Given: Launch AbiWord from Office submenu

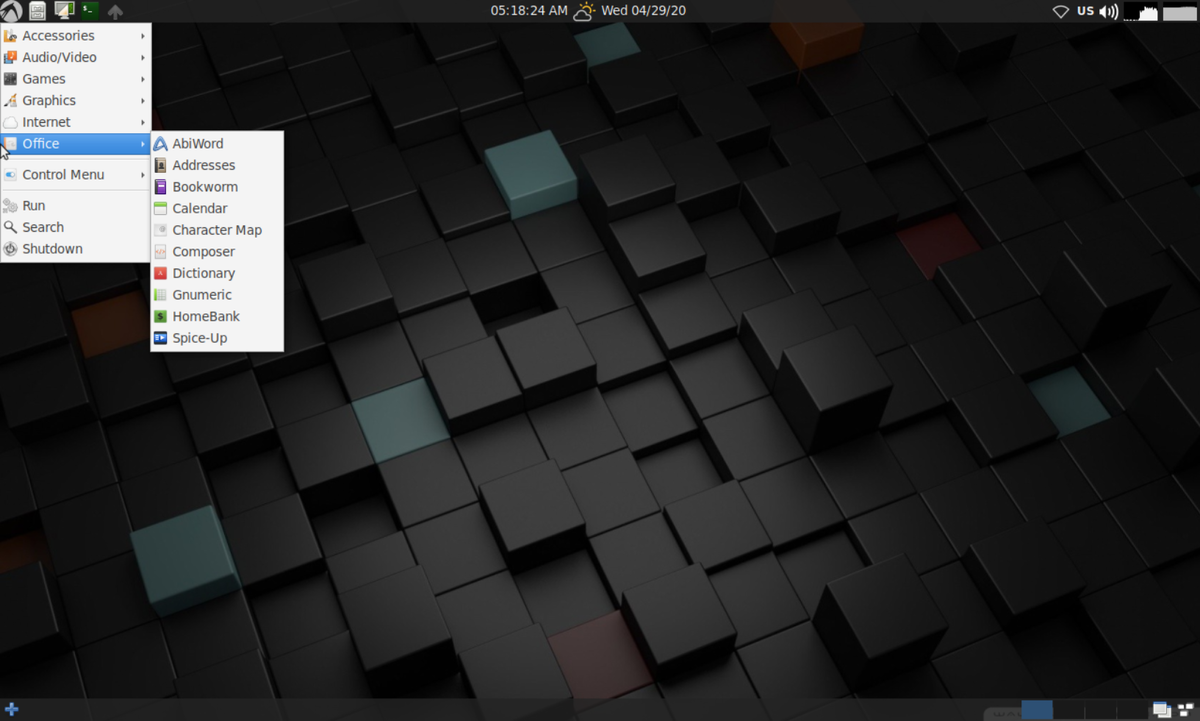Looking at the screenshot, I should tap(217, 144).
